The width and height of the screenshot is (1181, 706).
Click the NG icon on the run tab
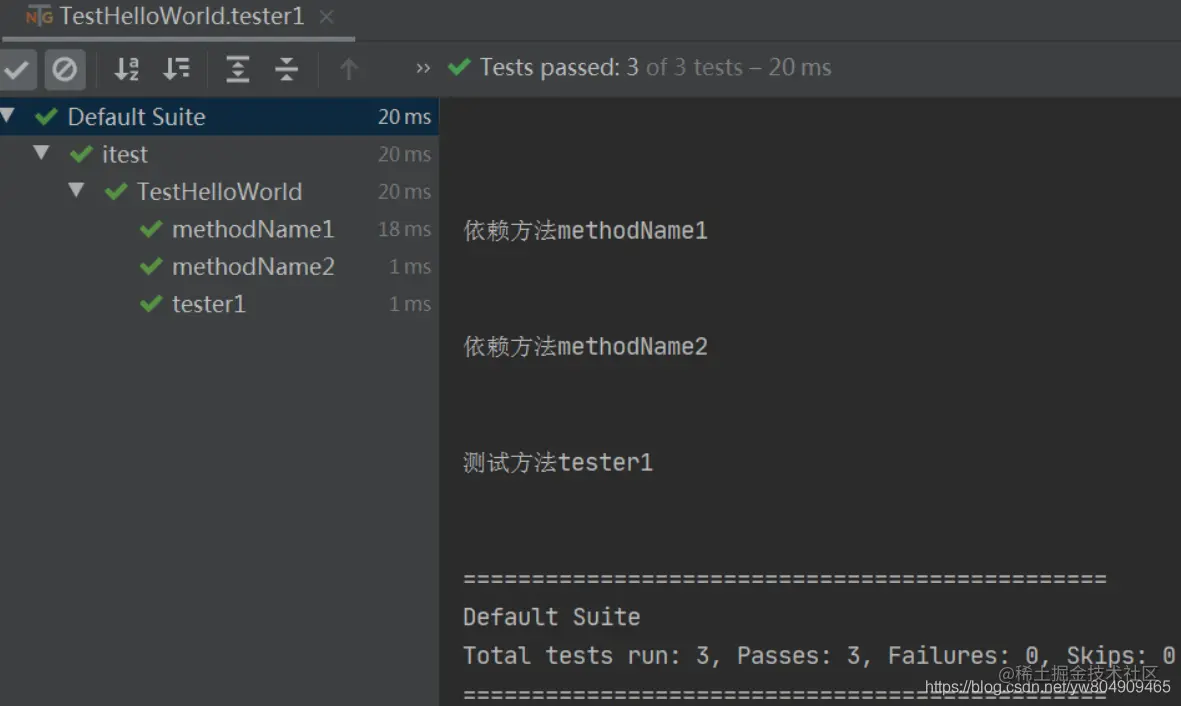click(39, 17)
